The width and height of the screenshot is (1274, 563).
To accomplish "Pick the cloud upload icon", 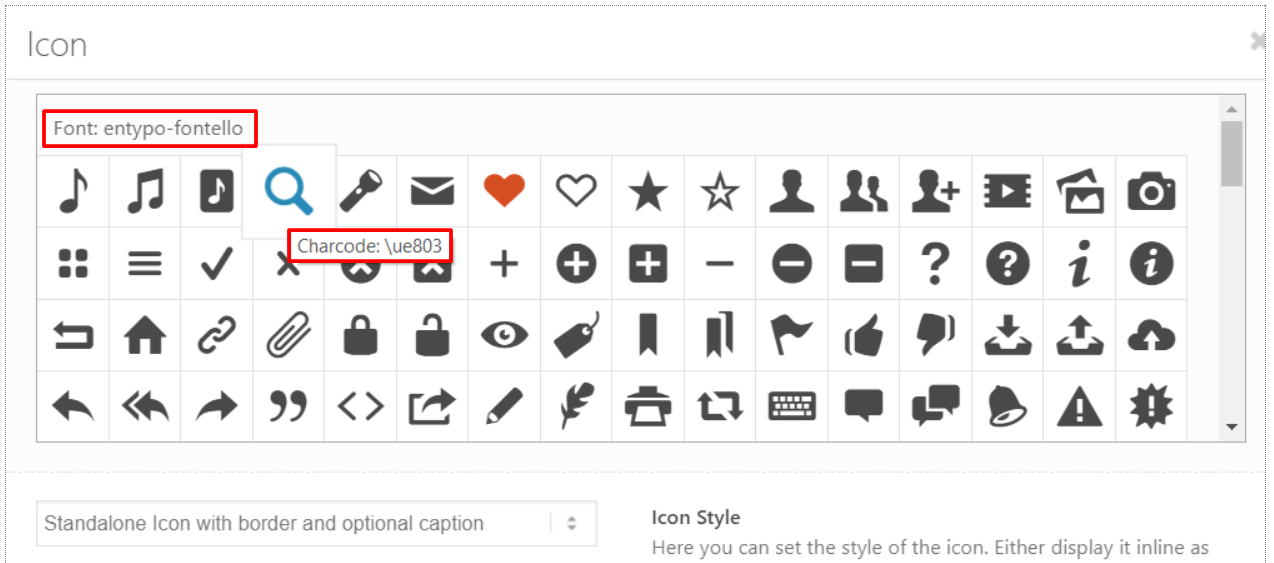I will pyautogui.click(x=1151, y=337).
